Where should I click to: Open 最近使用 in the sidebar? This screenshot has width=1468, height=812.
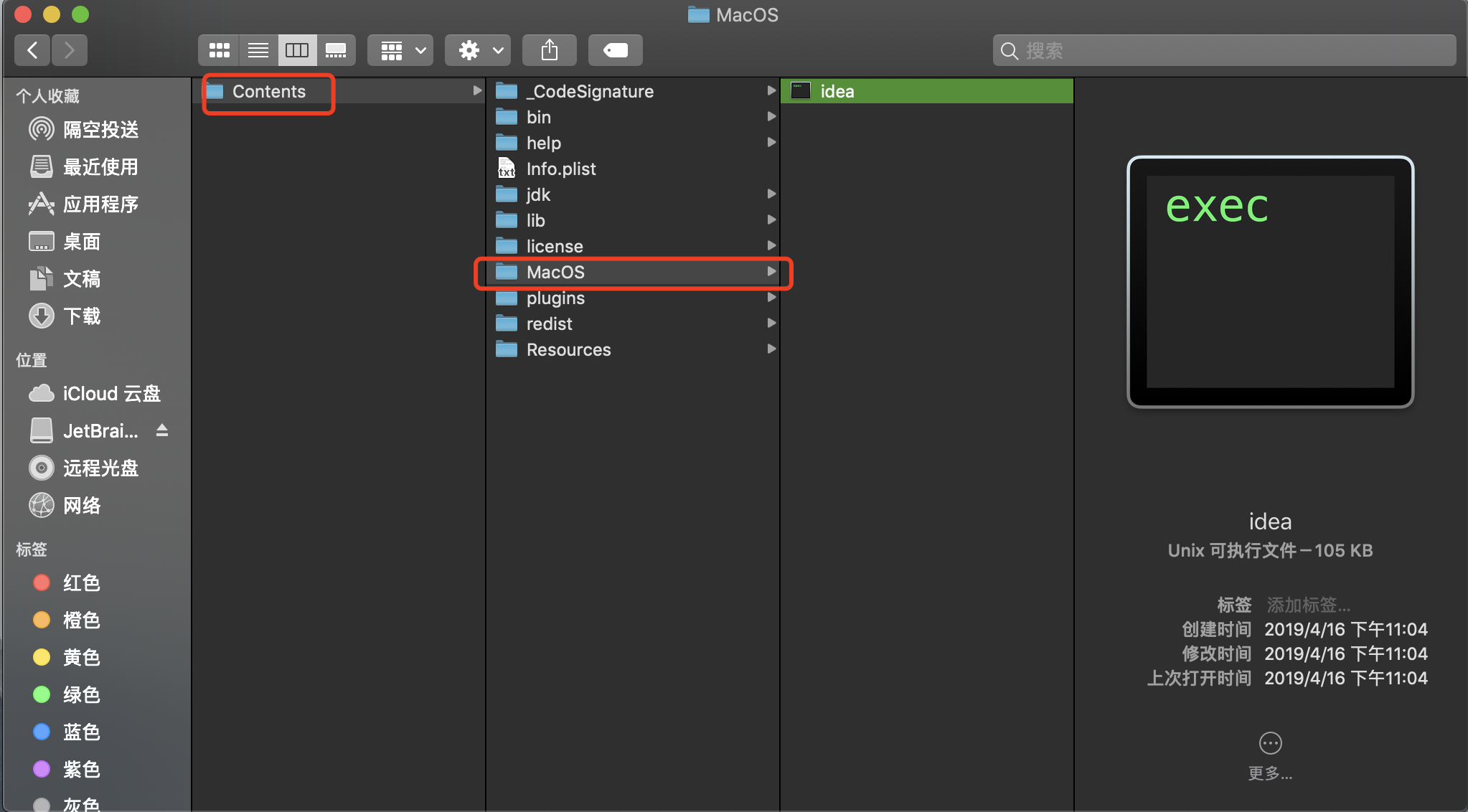84,167
